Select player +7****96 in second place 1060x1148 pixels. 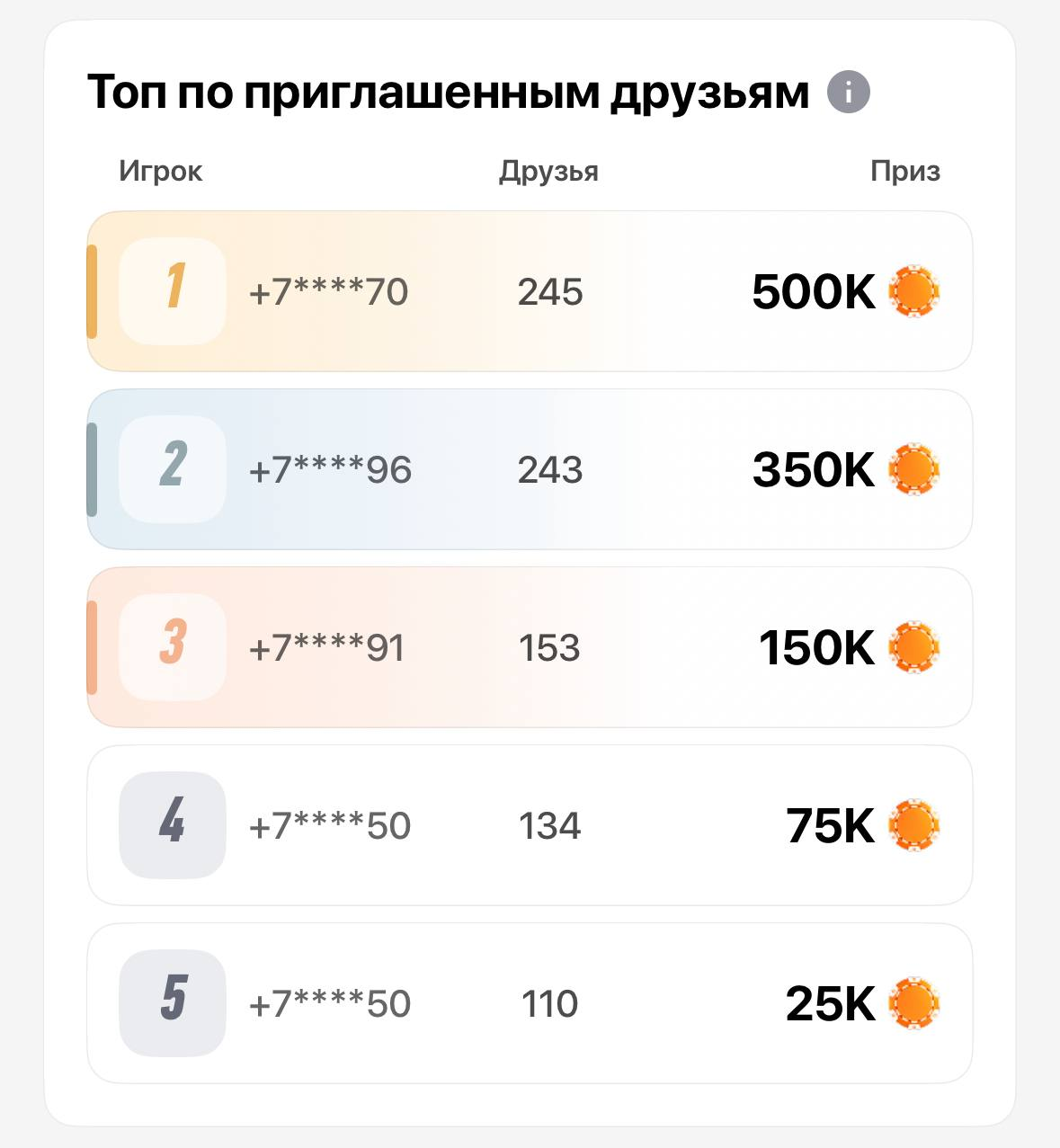(x=330, y=470)
